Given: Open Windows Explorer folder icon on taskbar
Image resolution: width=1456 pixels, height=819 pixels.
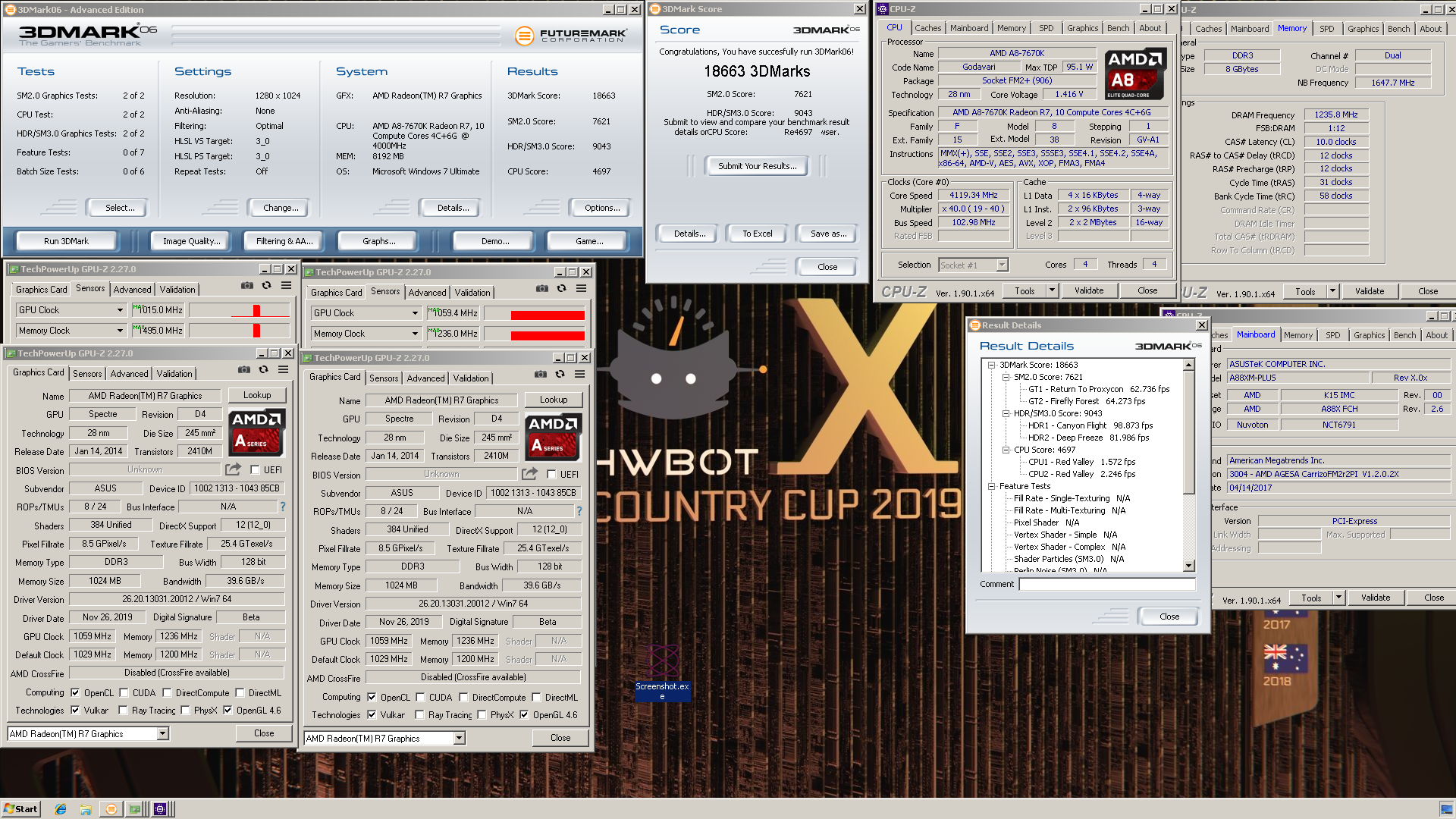Looking at the screenshot, I should pyautogui.click(x=86, y=809).
